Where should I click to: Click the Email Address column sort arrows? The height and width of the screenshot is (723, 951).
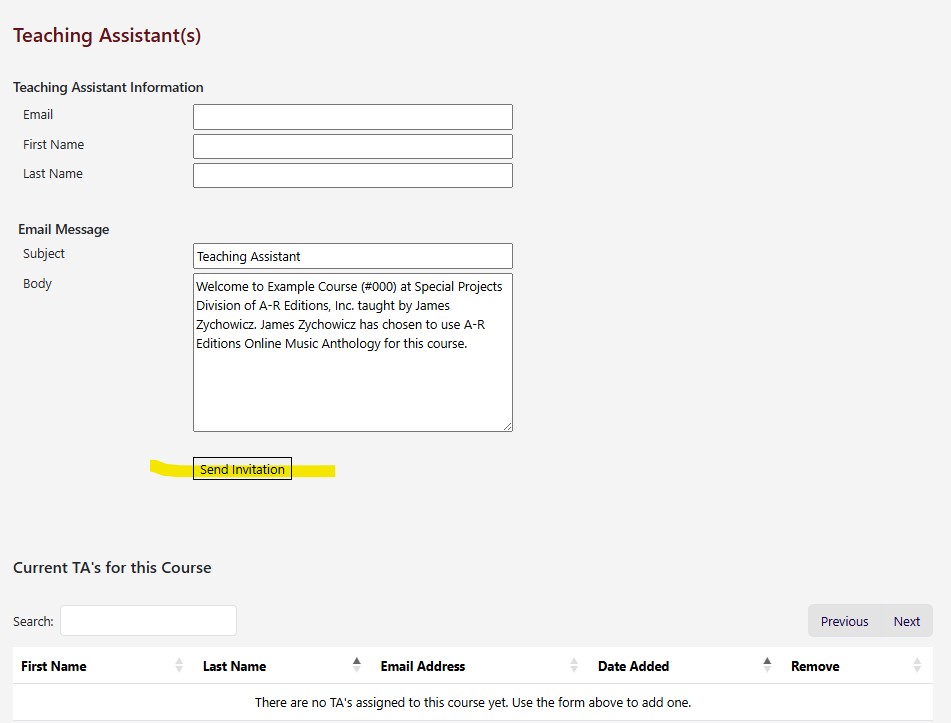(574, 666)
